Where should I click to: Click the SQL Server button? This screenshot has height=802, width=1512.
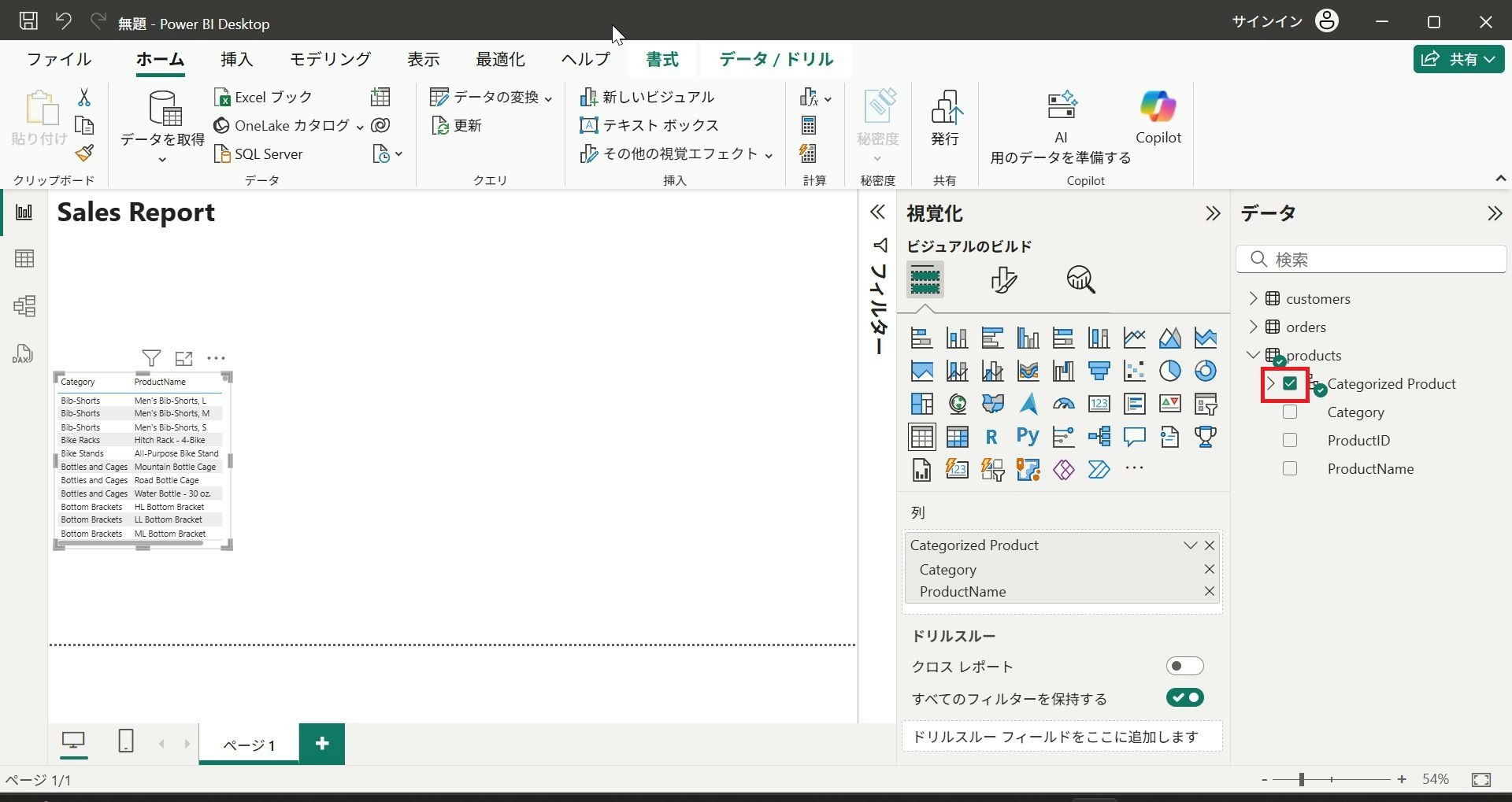click(x=258, y=154)
